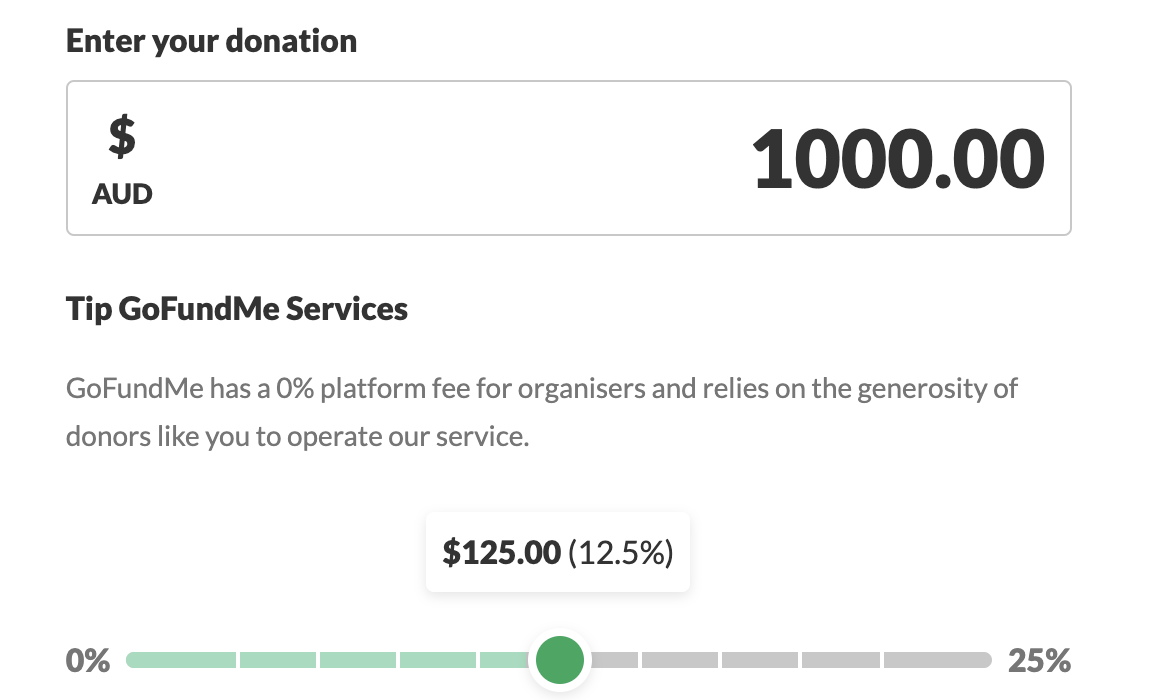Click the first gray segment right of handle
1152x700 pixels.
coord(614,660)
